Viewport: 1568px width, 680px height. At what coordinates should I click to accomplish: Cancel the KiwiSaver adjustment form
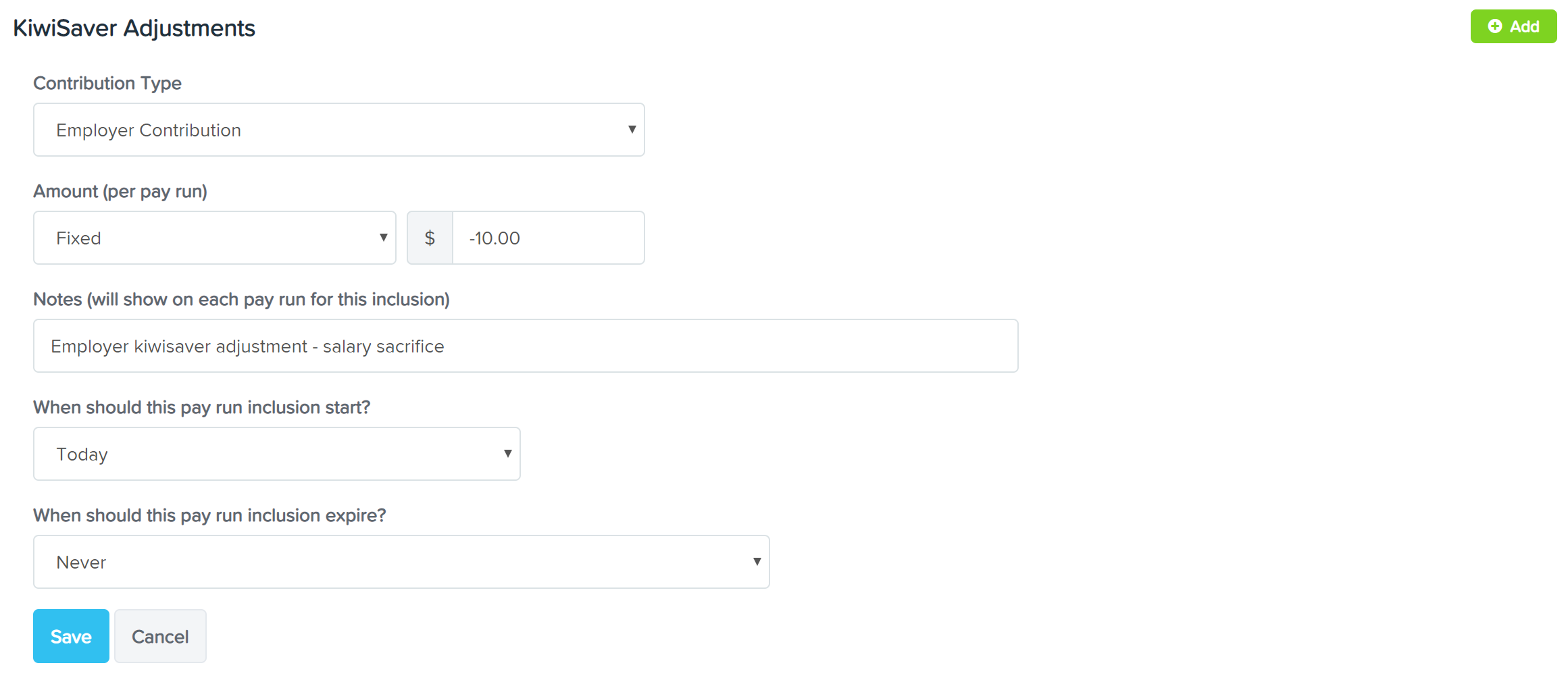[x=160, y=636]
